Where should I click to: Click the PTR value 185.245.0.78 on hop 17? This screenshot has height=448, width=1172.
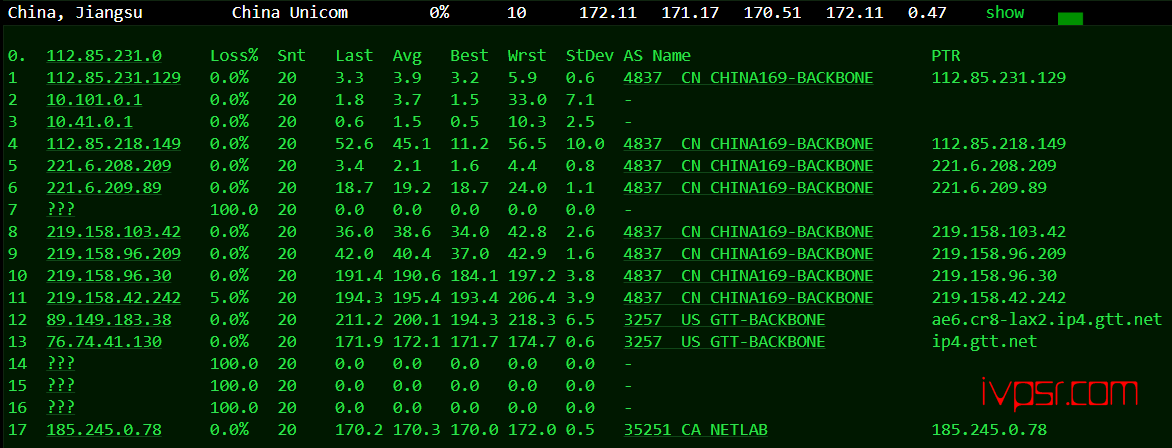(989, 431)
